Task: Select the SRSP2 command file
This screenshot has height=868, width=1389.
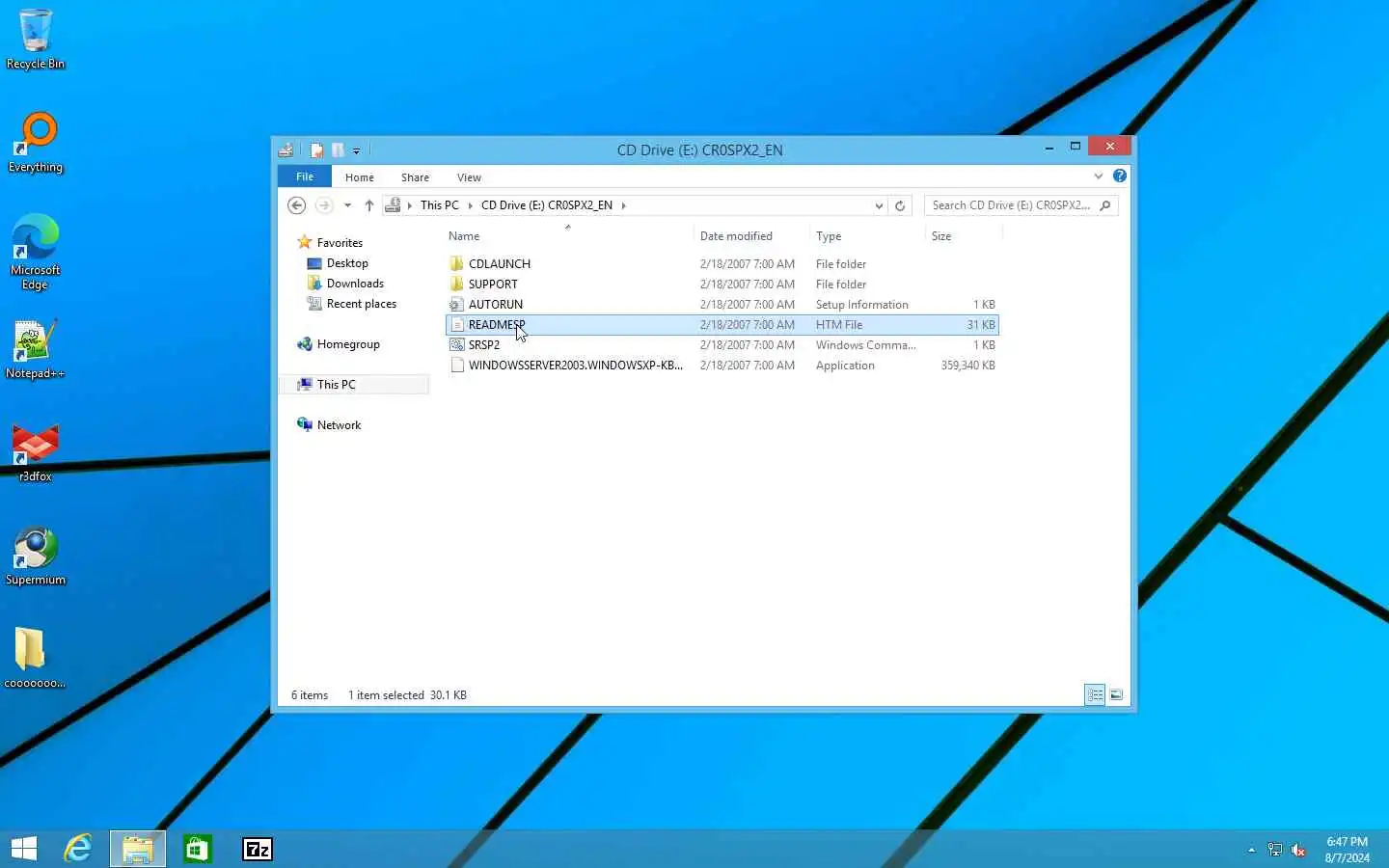Action: pos(722,345)
